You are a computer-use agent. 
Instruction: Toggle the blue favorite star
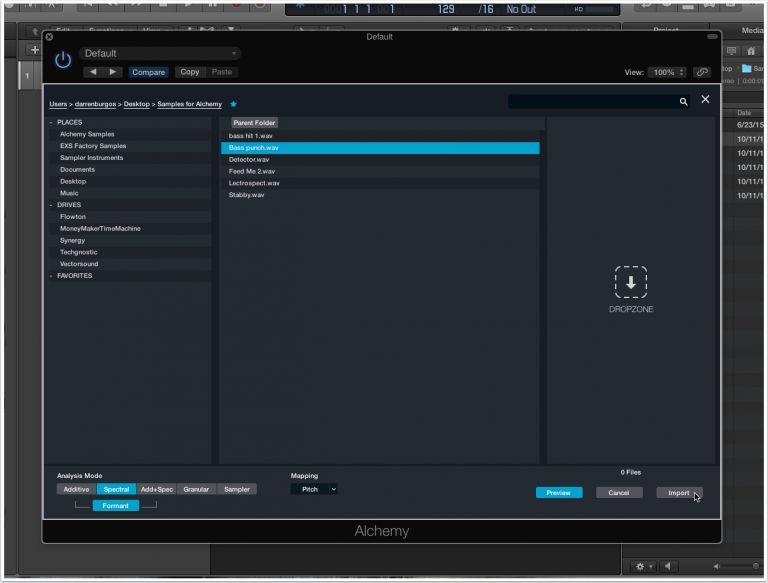click(x=233, y=104)
